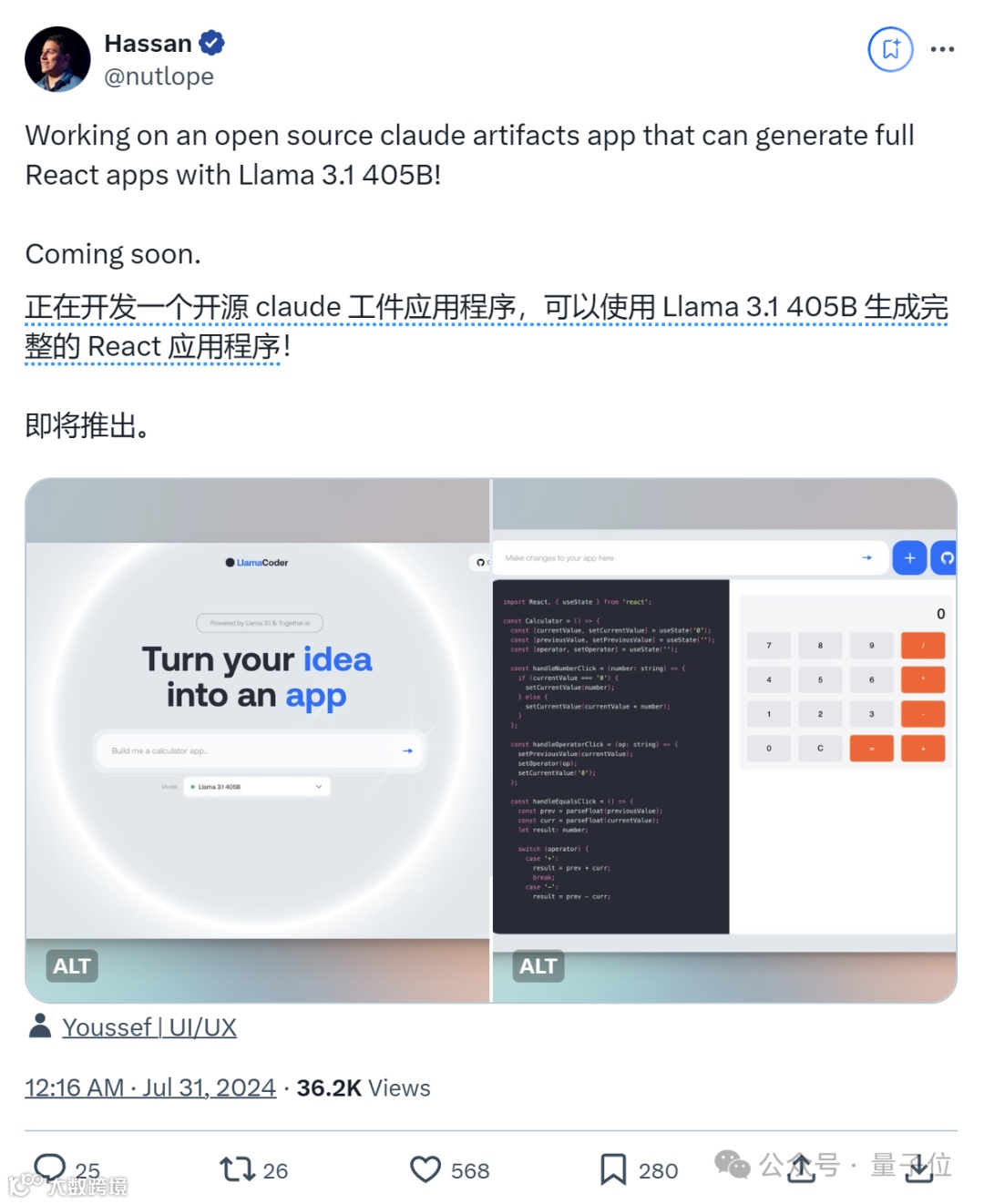The image size is (984, 1204).
Task: Open the @nutlope handle link
Action: (x=159, y=77)
